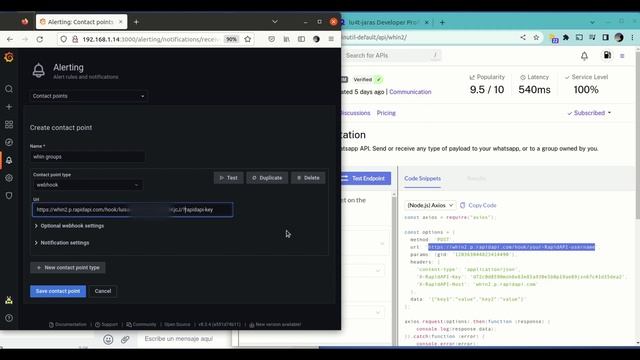Open Server Admin shield icon in Grafana sidebar
Screen dimensions: 640x360
9,196
